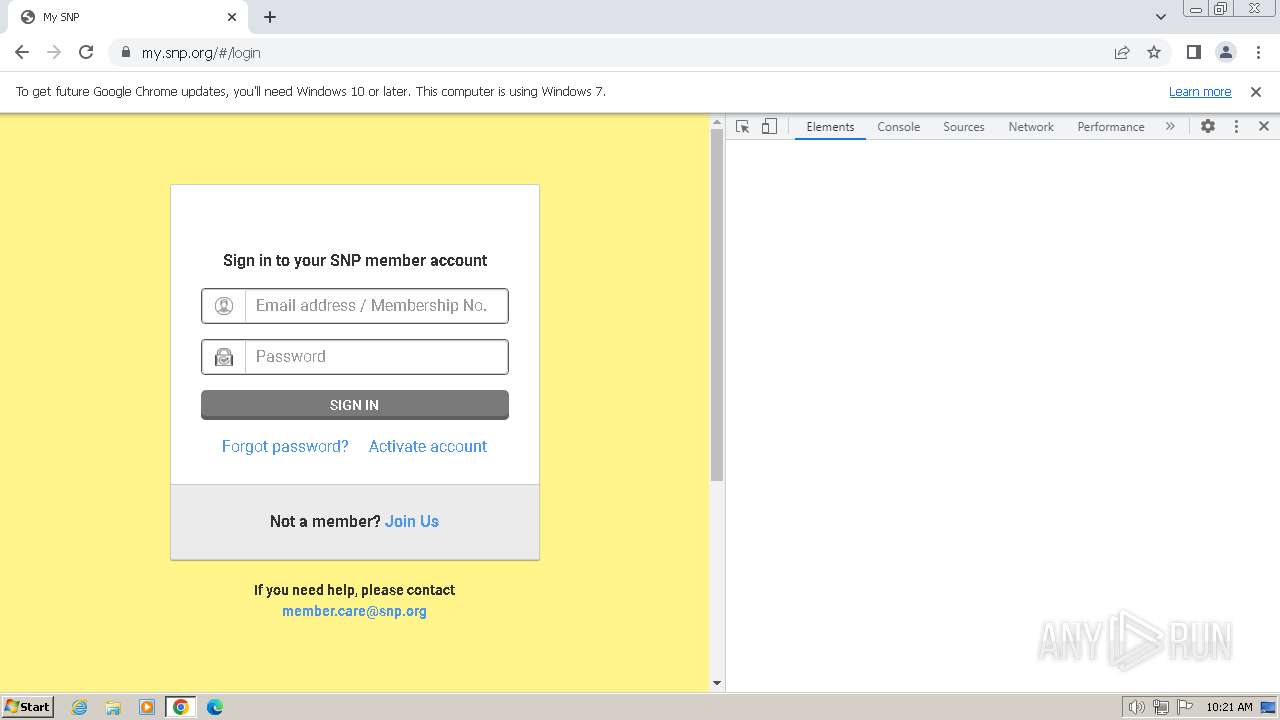This screenshot has height=720, width=1280.
Task: Restore down the Chrome window
Action: tap(1221, 9)
